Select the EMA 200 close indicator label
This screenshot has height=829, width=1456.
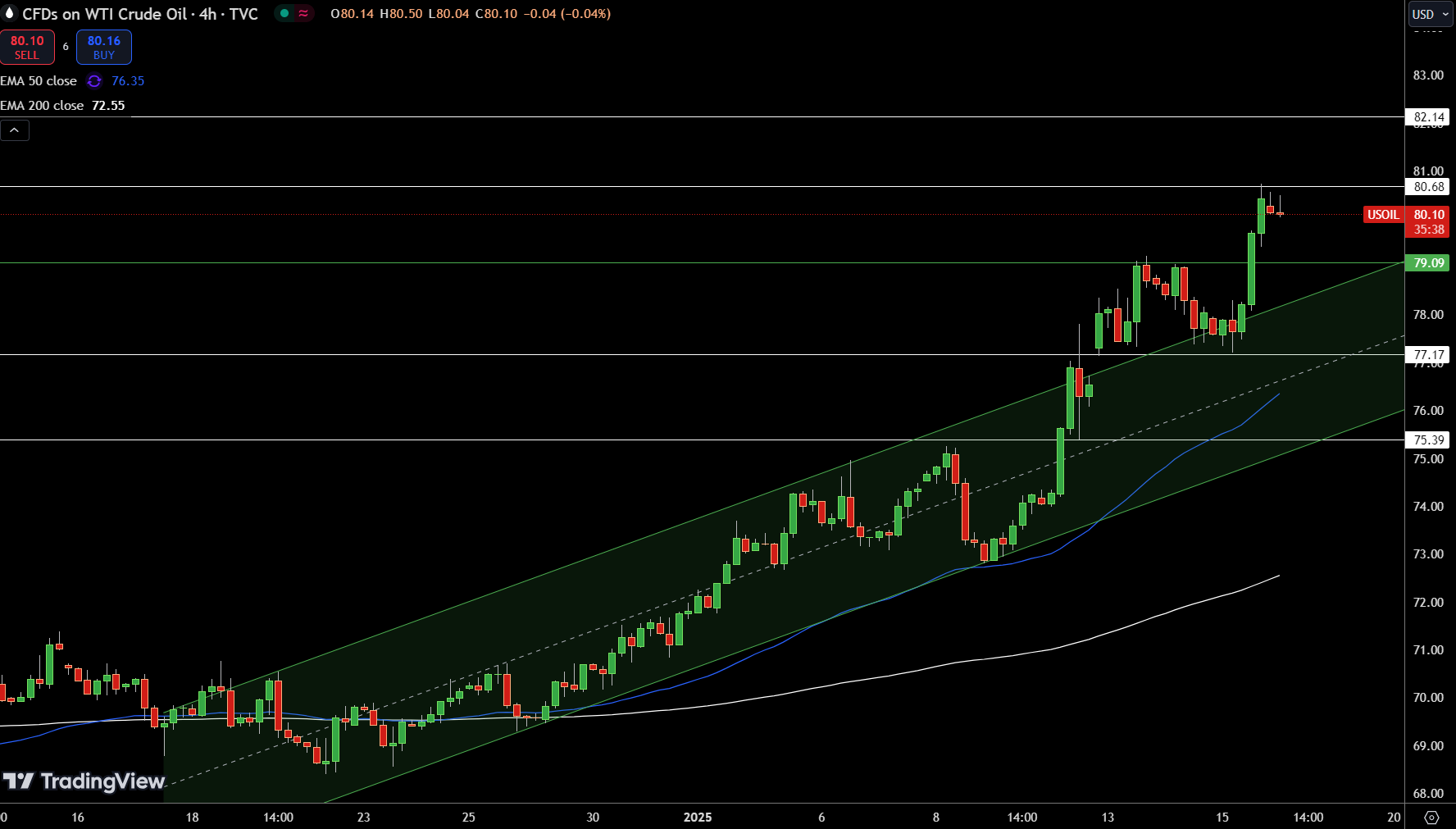point(42,106)
